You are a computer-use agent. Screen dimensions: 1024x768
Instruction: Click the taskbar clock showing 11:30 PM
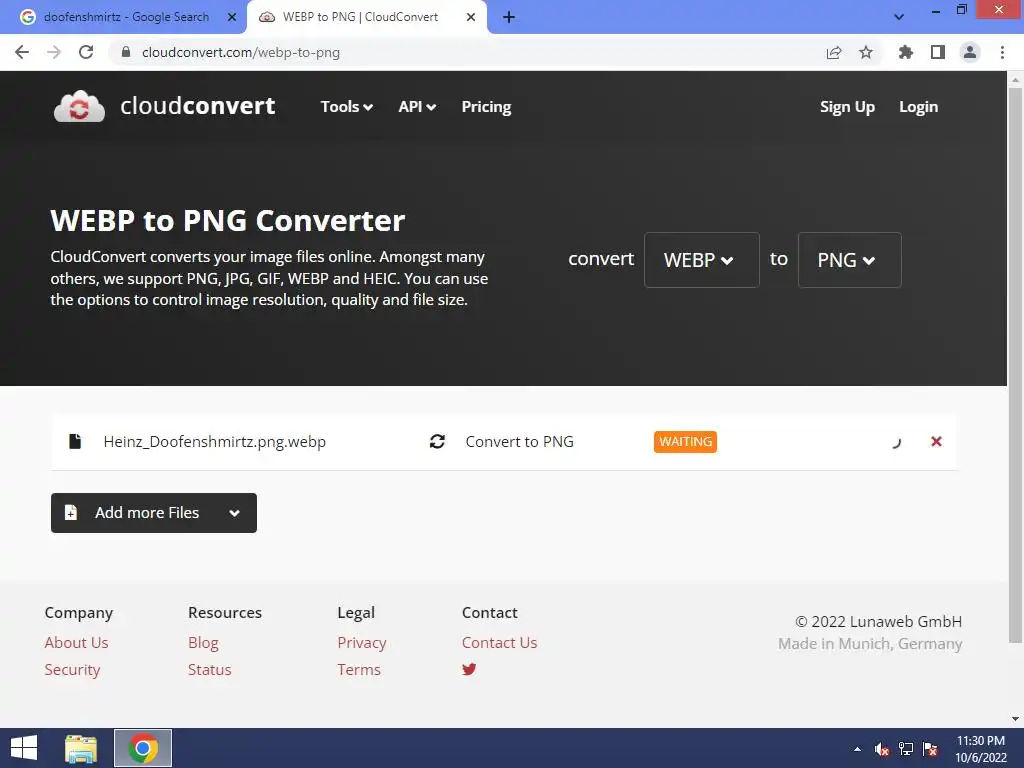click(980, 749)
